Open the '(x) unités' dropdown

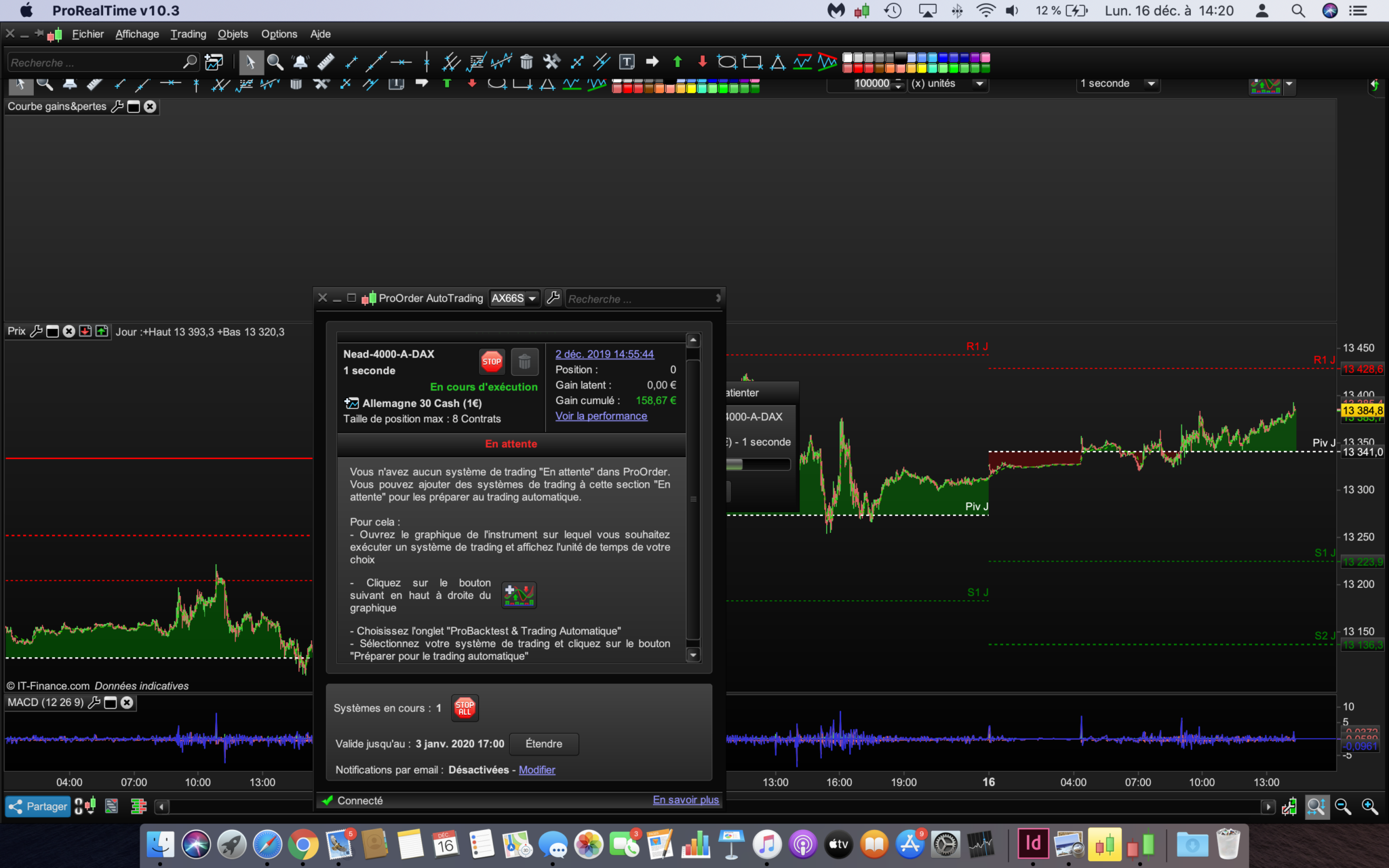[x=979, y=83]
